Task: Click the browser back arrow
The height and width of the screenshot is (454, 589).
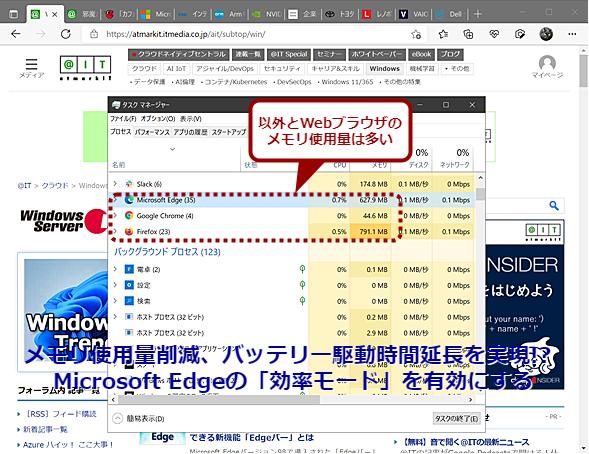Action: coord(16,34)
